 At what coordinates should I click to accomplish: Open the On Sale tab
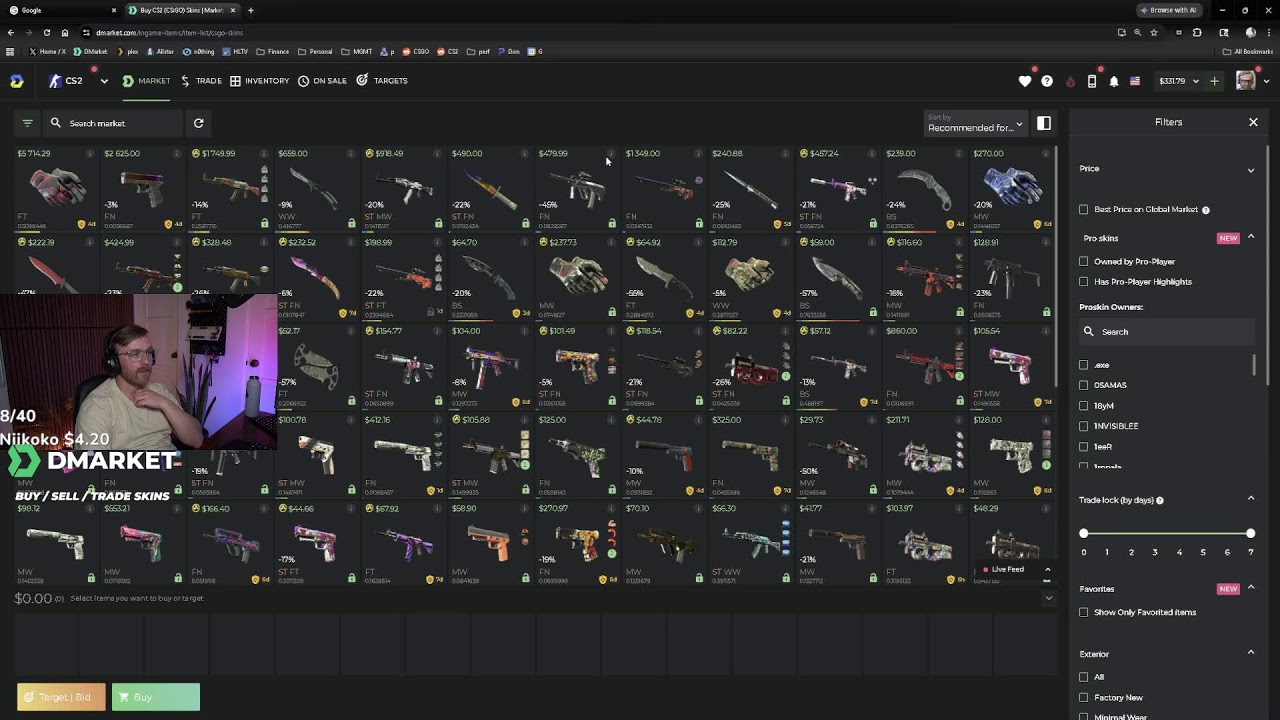pyautogui.click(x=322, y=81)
